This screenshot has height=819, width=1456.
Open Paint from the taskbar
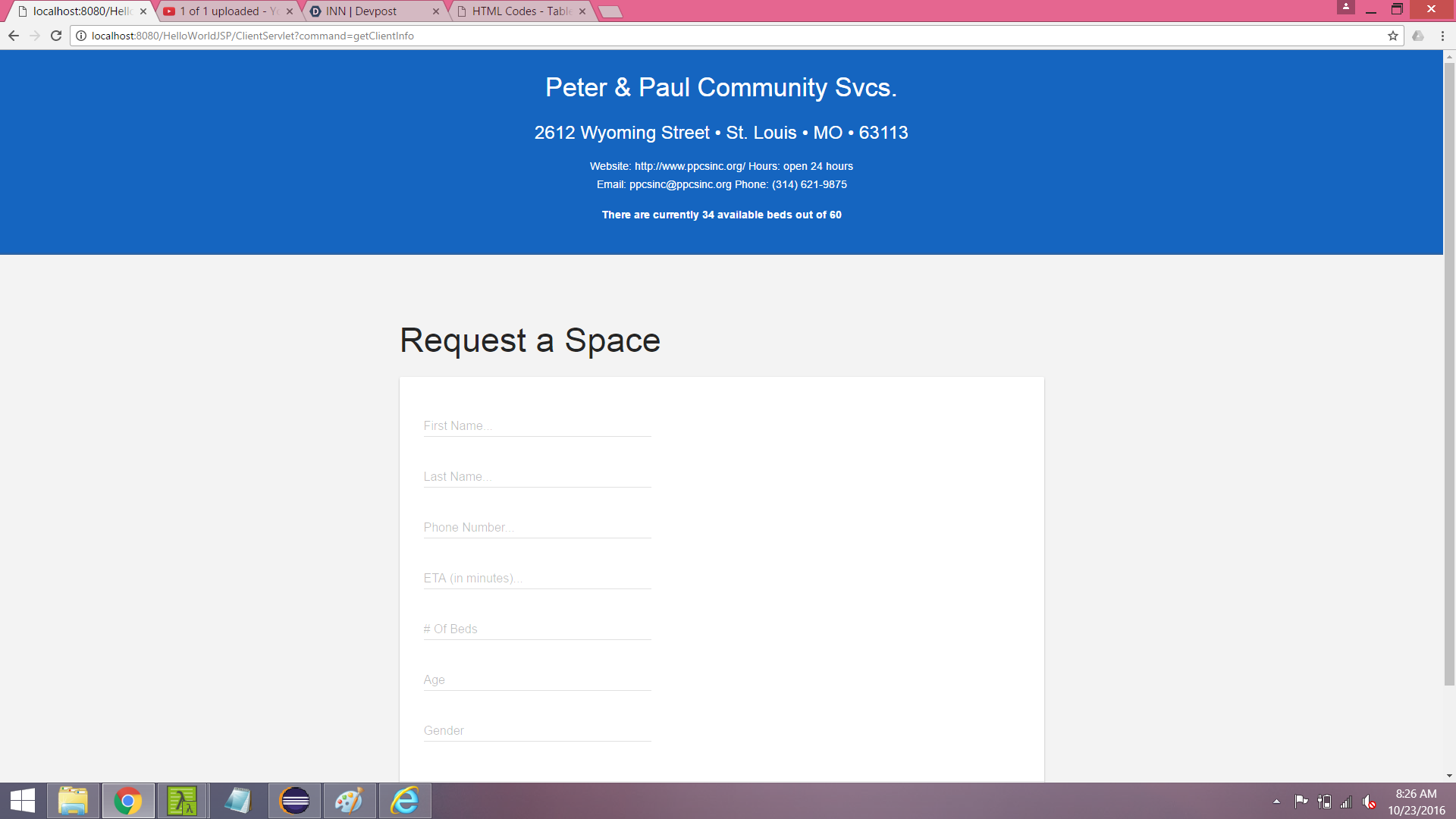(350, 801)
